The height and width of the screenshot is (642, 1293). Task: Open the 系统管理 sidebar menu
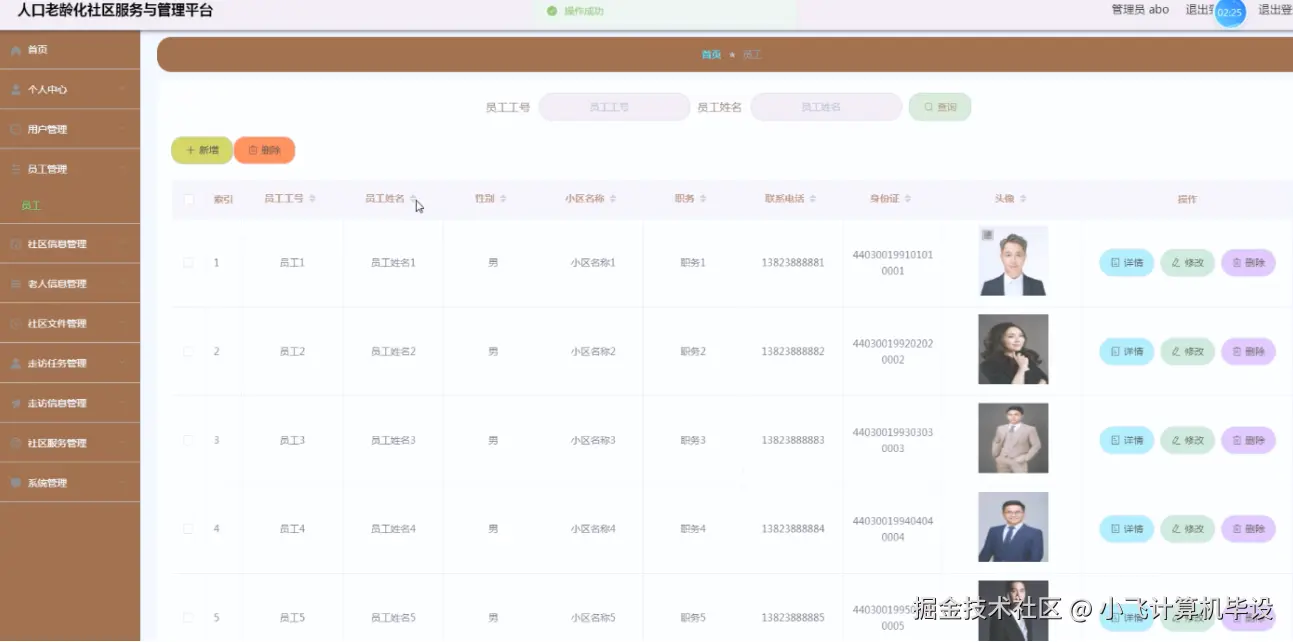click(70, 483)
